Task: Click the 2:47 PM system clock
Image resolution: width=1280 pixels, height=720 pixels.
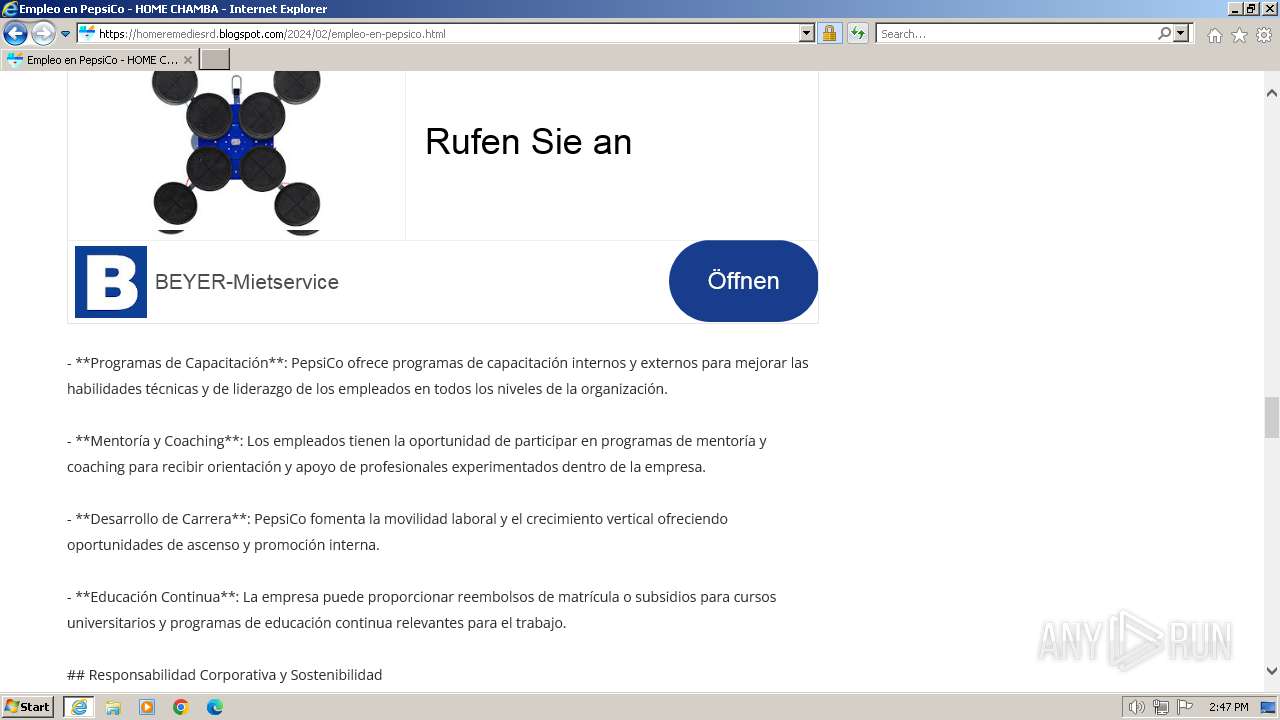Action: tap(1228, 707)
